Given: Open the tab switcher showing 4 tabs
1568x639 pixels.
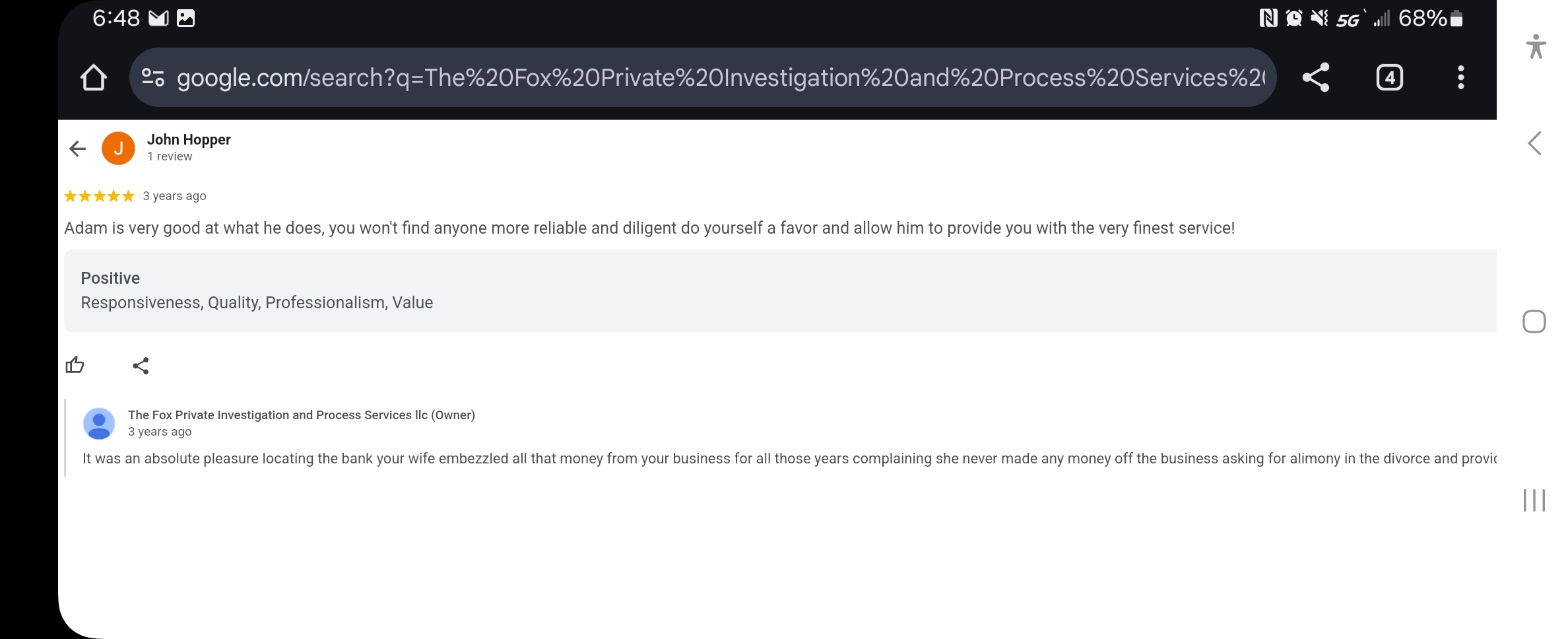Looking at the screenshot, I should click(x=1390, y=78).
